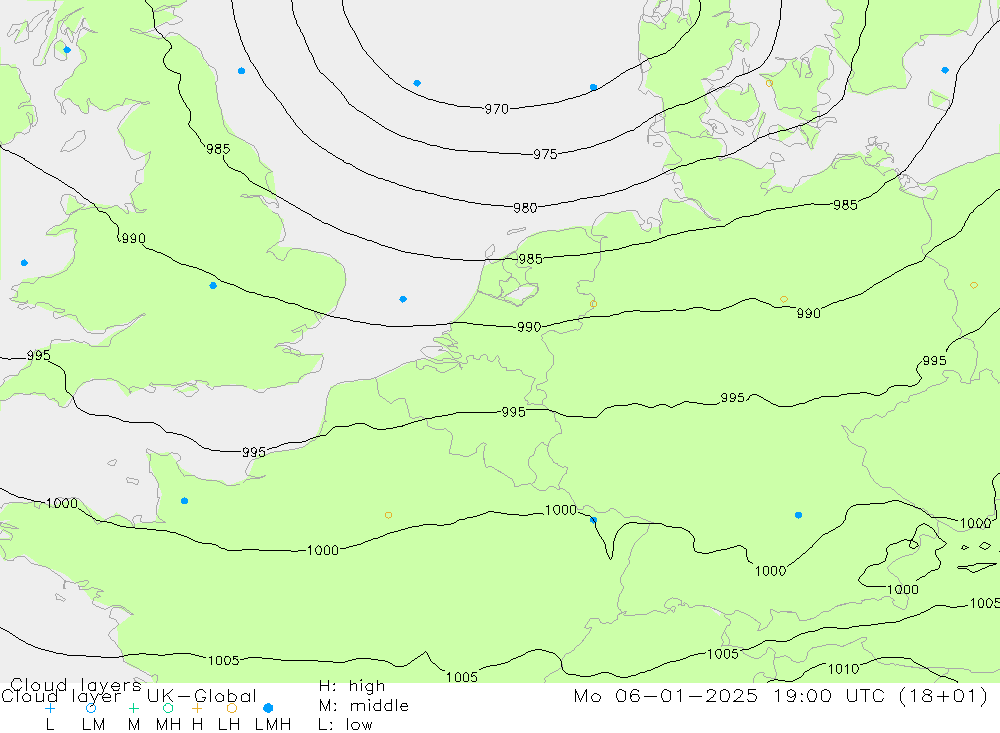Viewport: 1000px width, 733px height.
Task: Select the blue marker sitting on the 970 isobar
Action: (594, 87)
